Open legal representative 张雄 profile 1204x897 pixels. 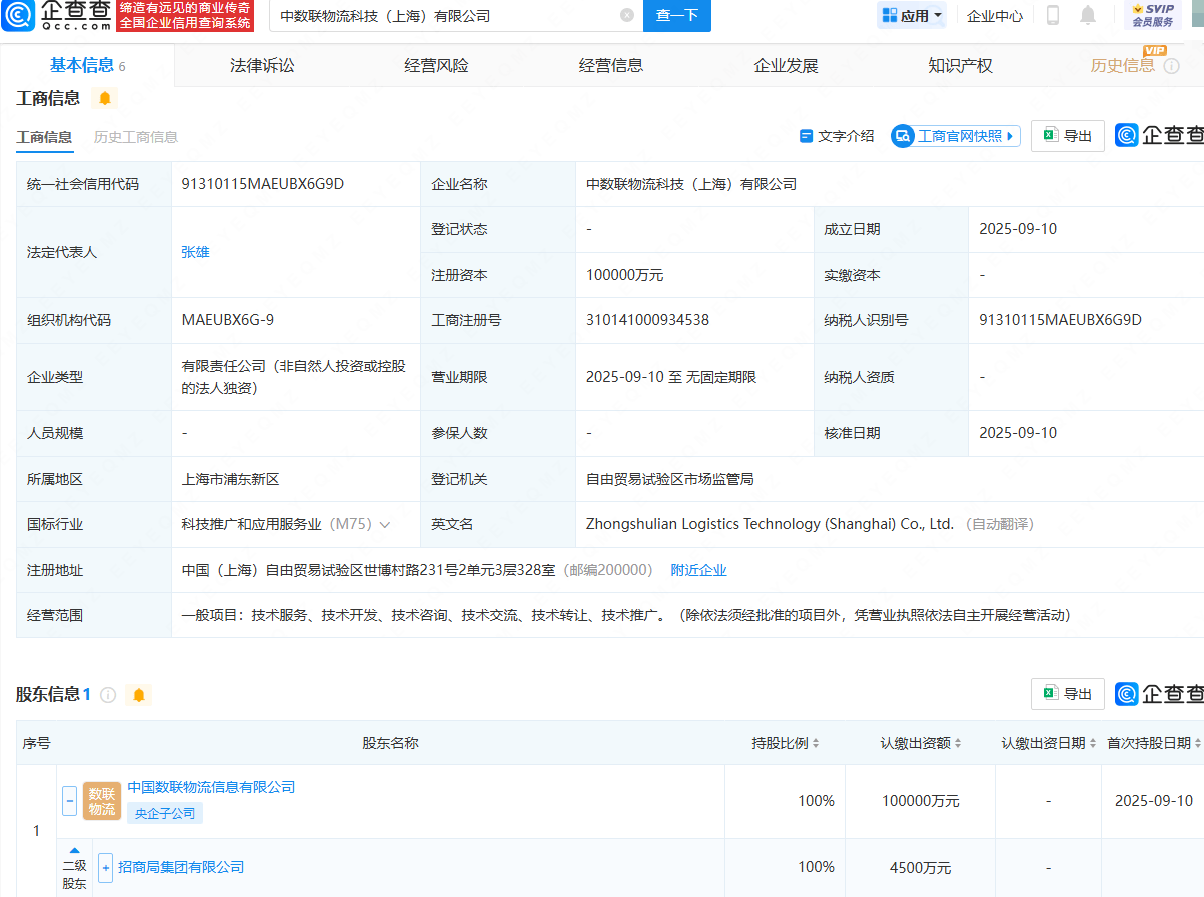point(195,252)
